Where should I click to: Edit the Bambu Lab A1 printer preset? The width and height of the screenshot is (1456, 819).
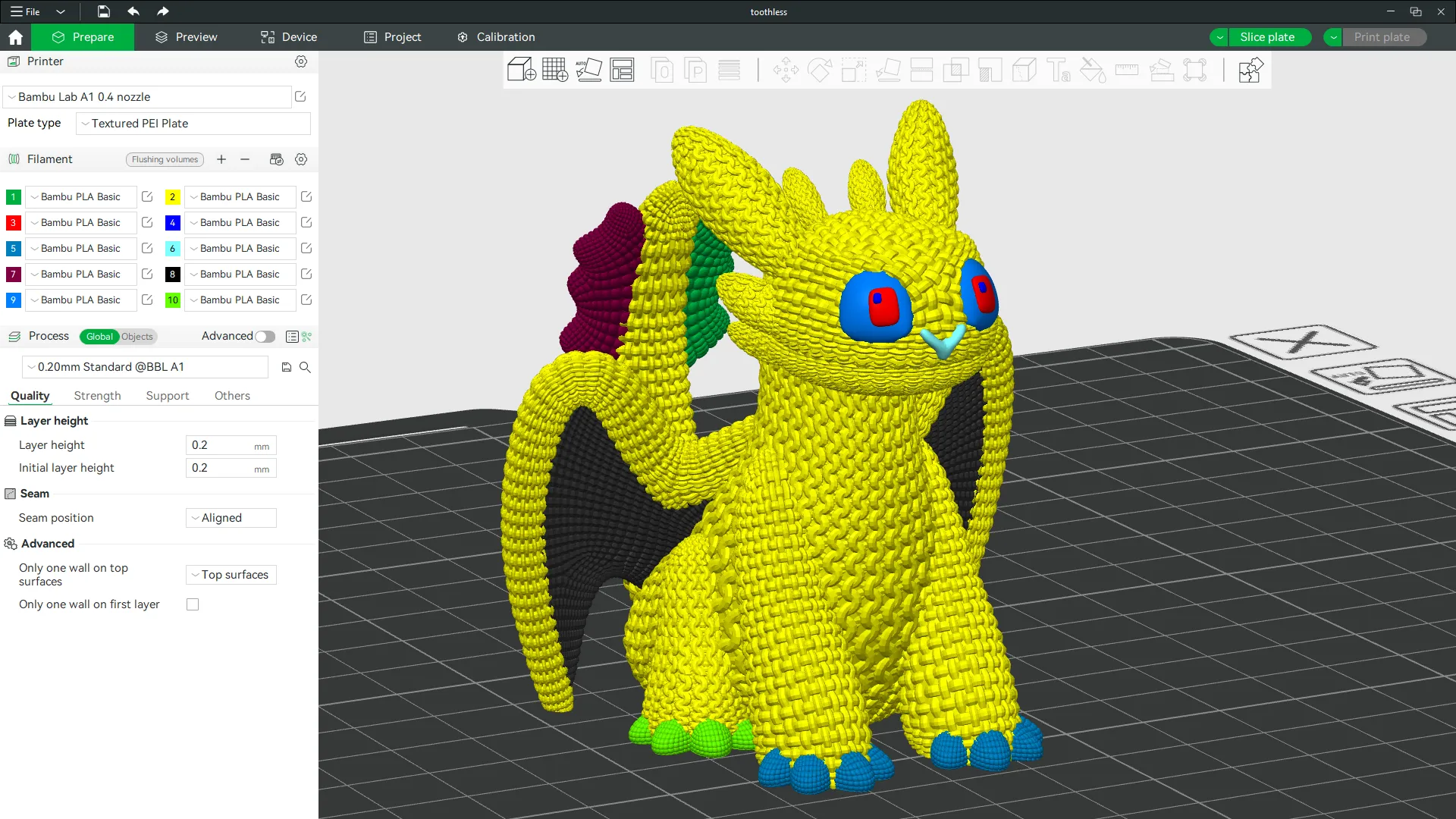click(x=300, y=97)
